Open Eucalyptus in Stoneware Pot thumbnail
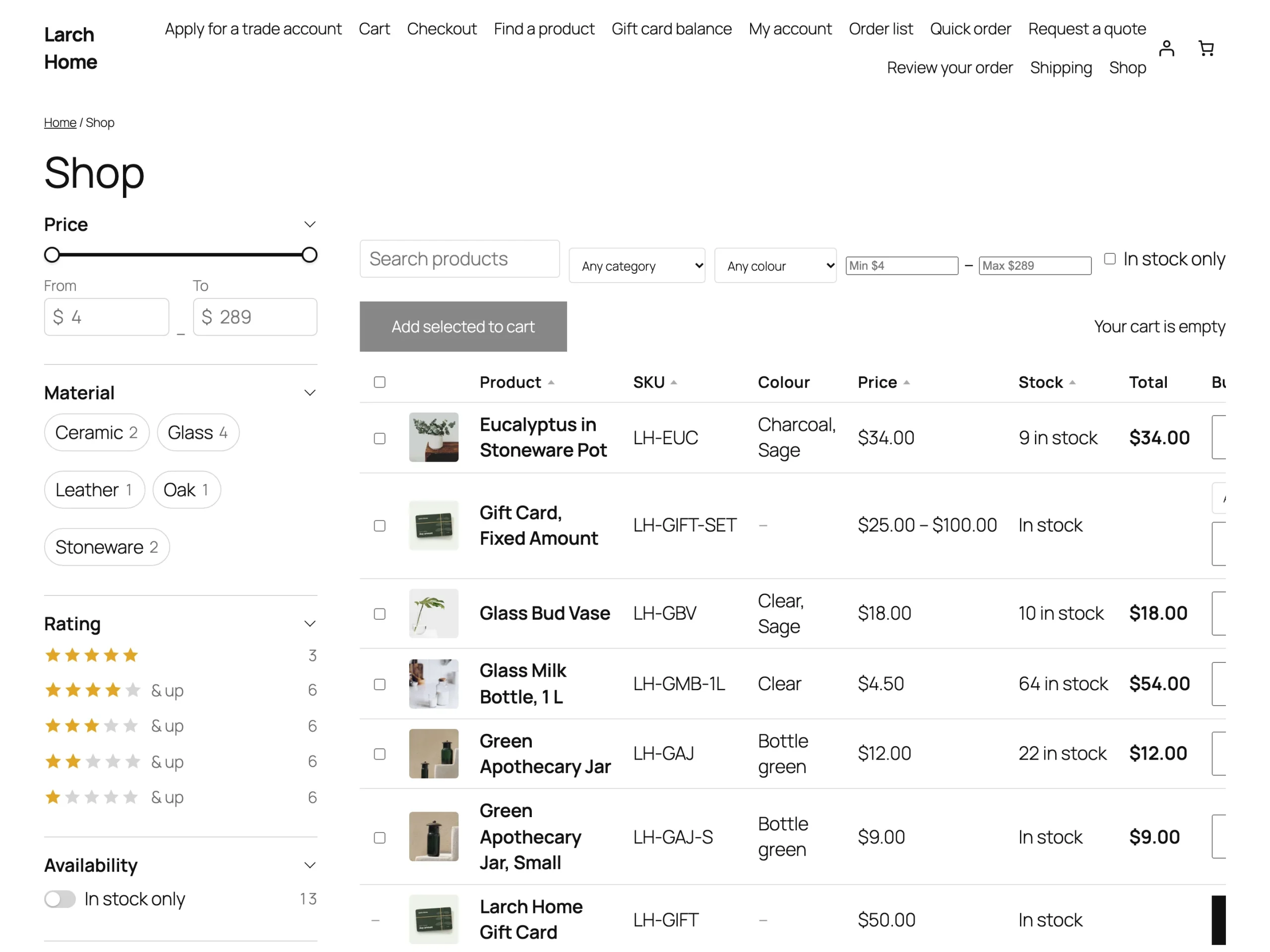The height and width of the screenshot is (952, 1270). [434, 437]
